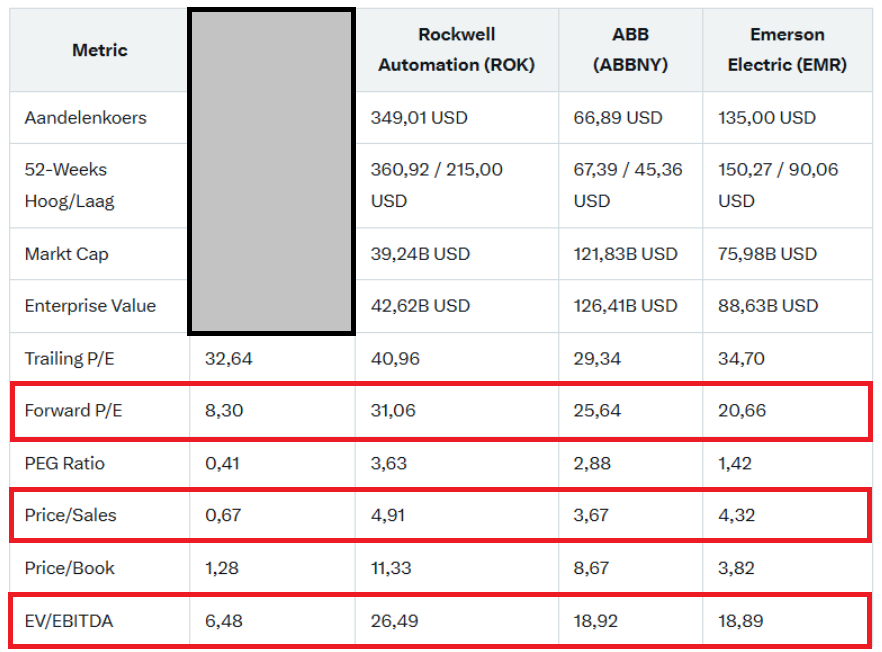This screenshot has height=652, width=882.
Task: Click the Trailing P/E row label
Action: pos(69,358)
